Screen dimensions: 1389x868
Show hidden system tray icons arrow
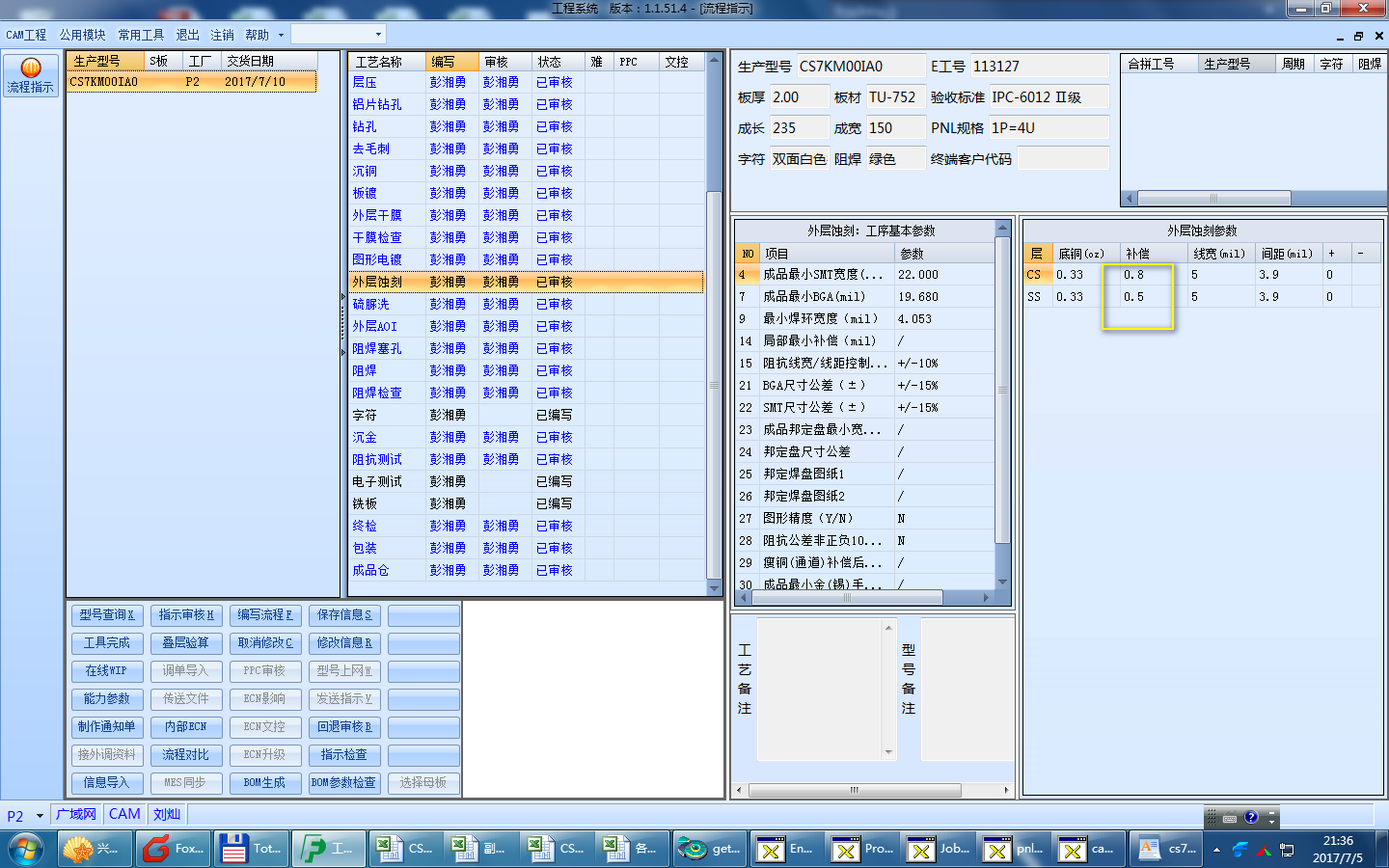(1216, 851)
